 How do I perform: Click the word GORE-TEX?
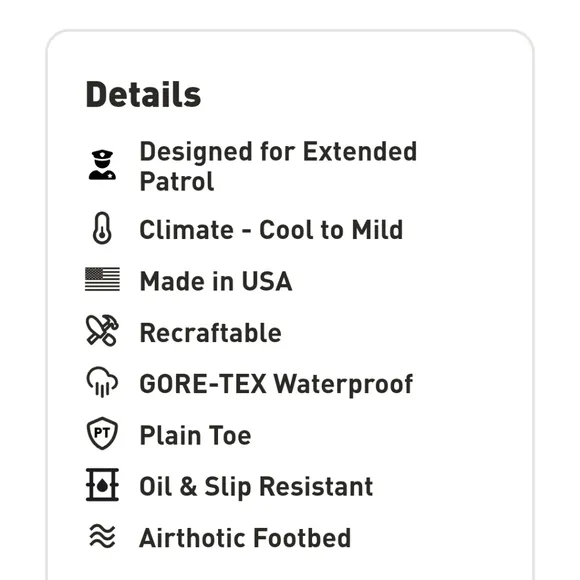pyautogui.click(x=203, y=384)
